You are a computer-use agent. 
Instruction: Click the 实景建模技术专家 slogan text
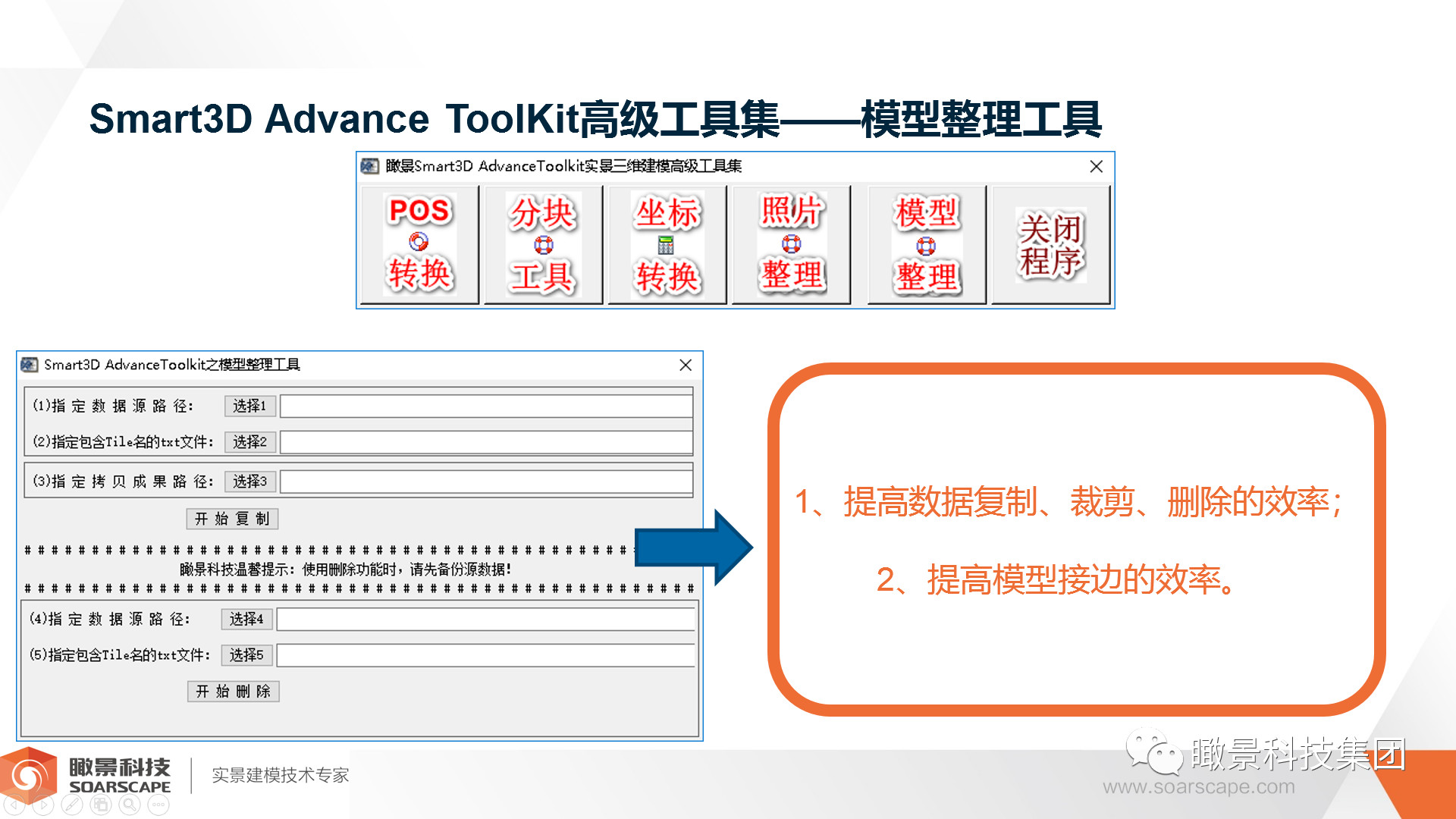pyautogui.click(x=281, y=775)
